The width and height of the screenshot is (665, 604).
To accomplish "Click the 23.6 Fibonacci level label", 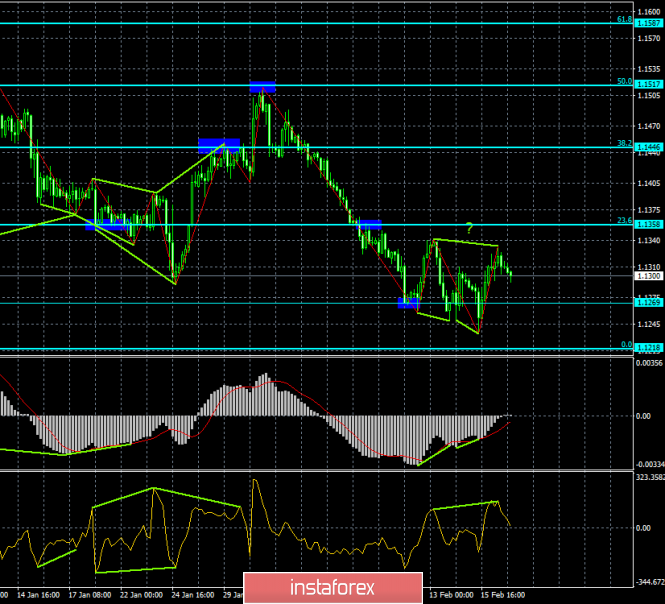I will pos(624,221).
